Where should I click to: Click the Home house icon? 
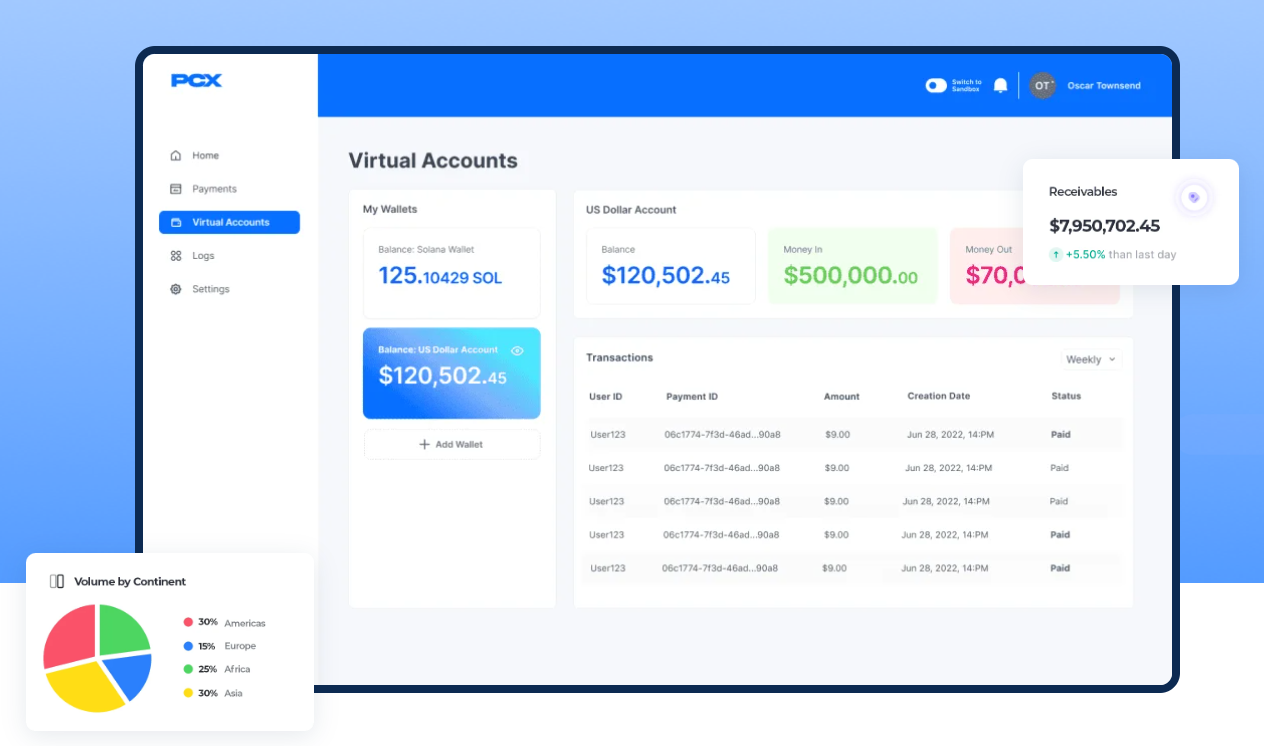tap(176, 155)
